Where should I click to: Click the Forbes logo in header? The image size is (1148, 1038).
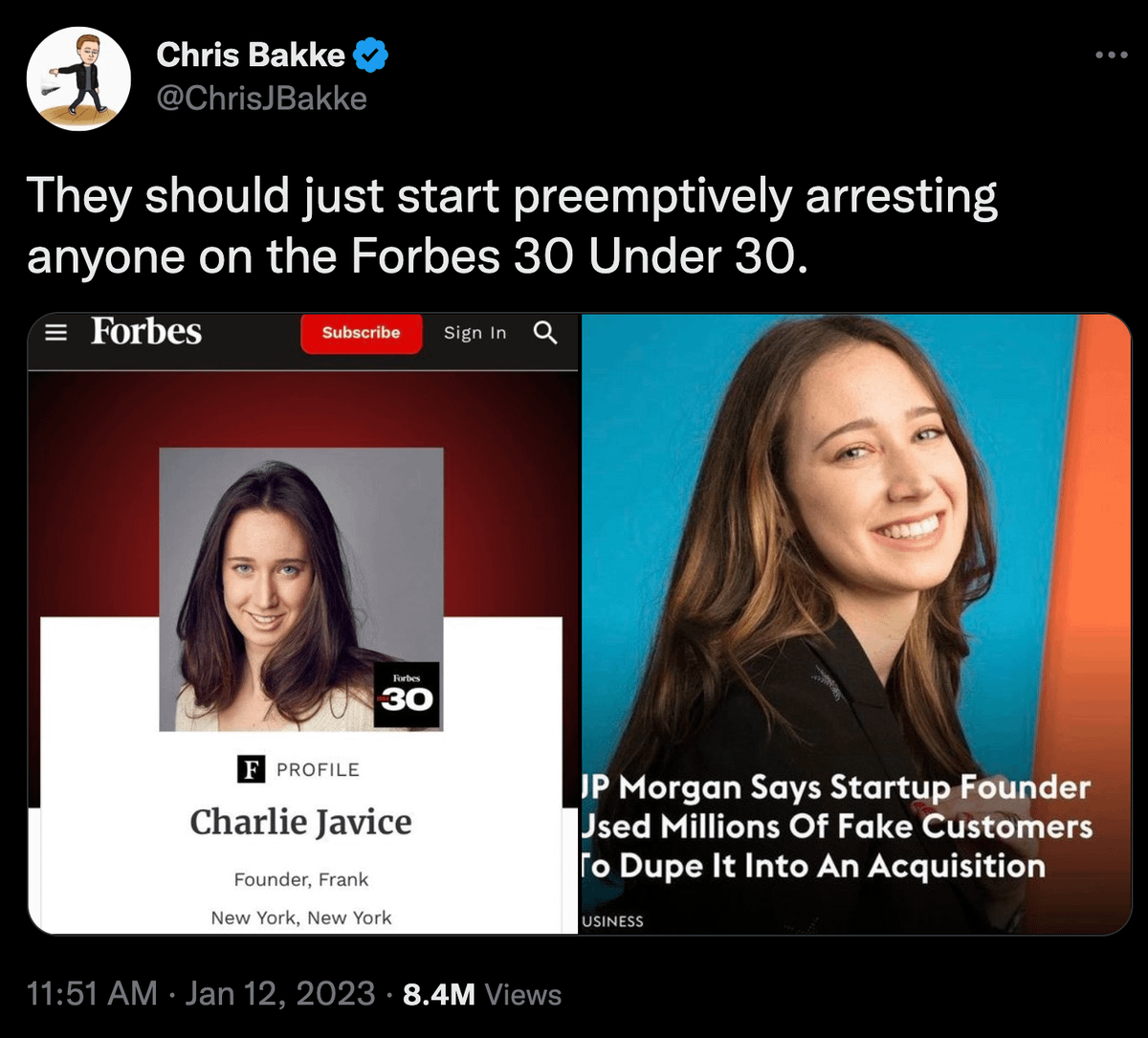(x=146, y=332)
